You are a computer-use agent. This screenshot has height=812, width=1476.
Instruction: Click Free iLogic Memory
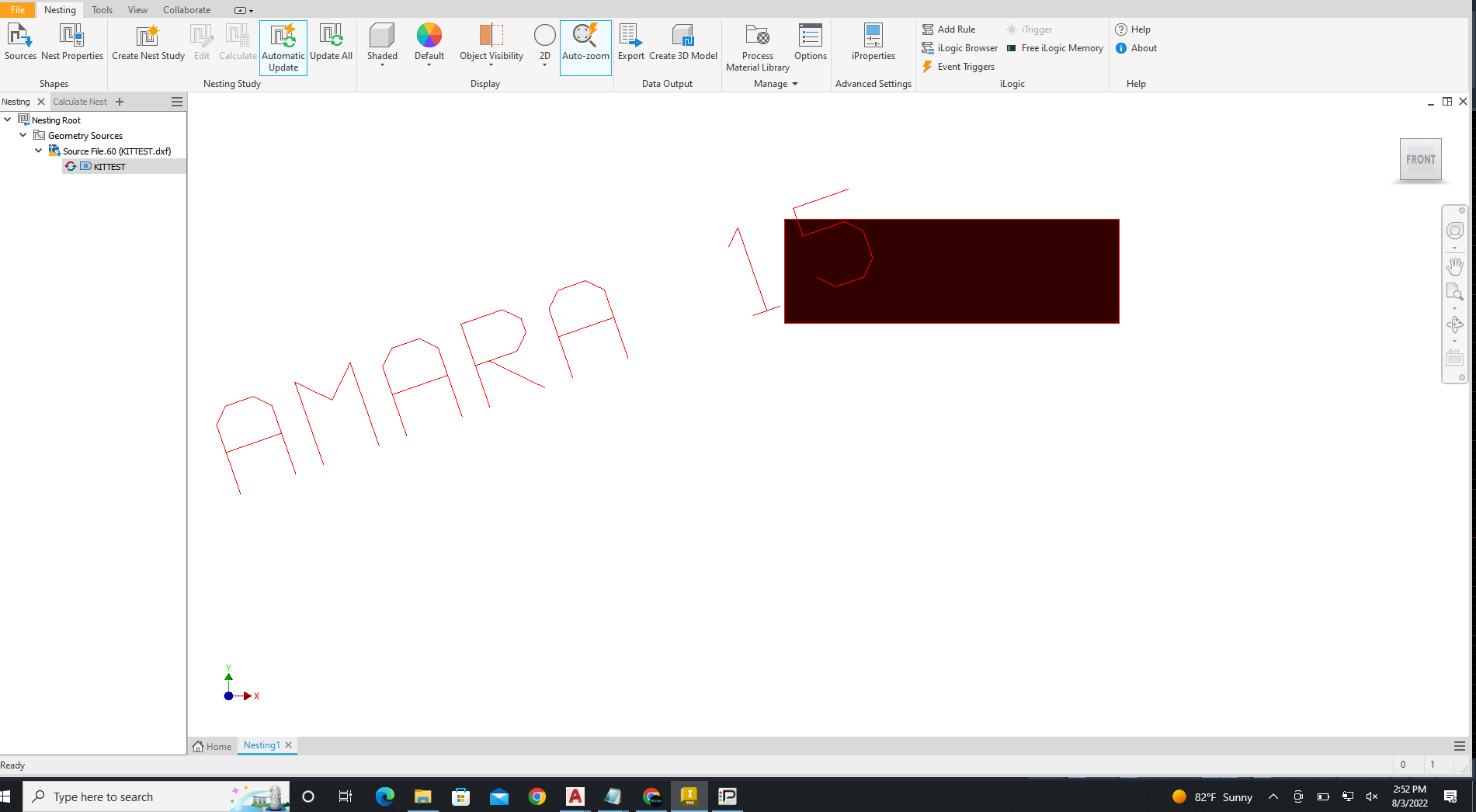[1054, 48]
